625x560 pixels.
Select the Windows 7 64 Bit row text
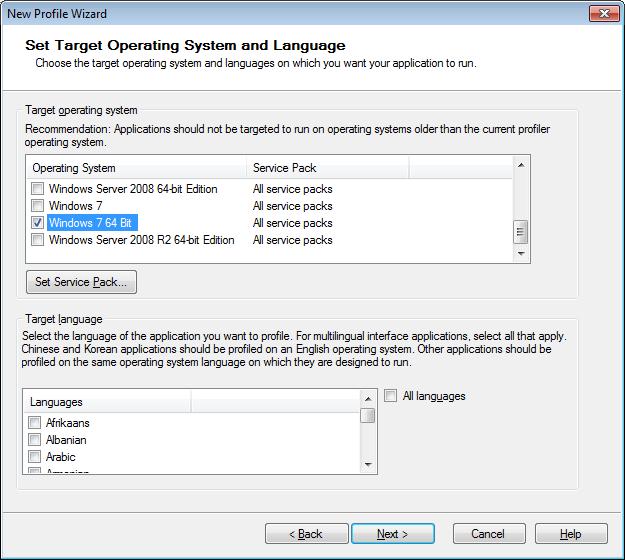90,223
